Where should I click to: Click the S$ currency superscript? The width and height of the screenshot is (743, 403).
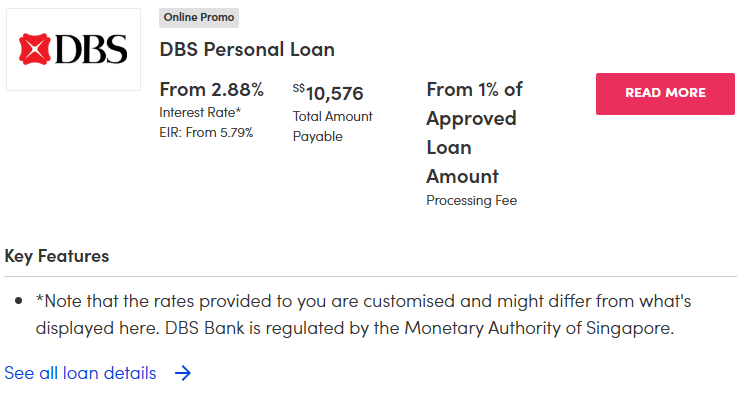298,88
